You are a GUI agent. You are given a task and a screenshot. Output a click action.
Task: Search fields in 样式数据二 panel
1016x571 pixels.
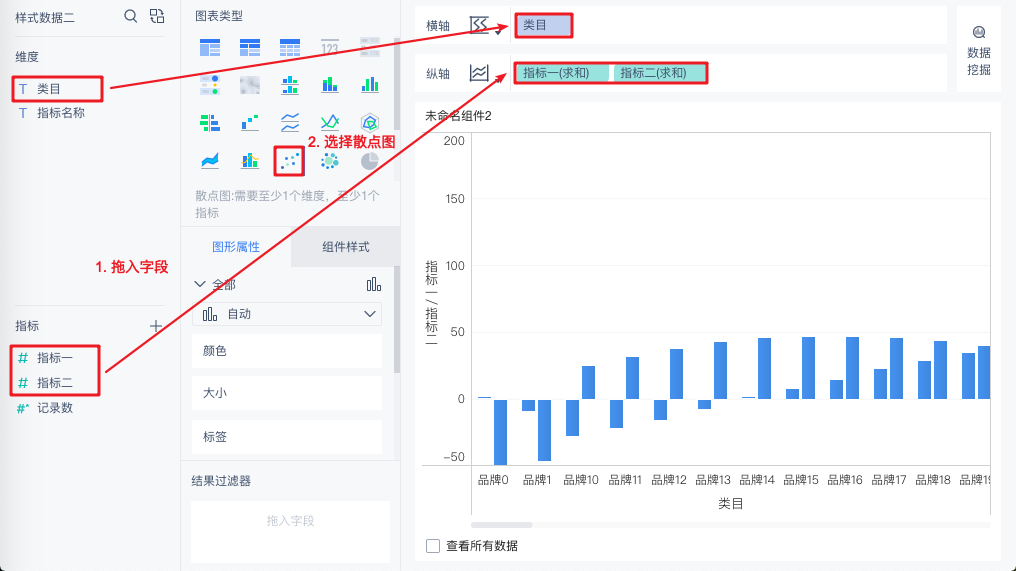click(x=131, y=16)
